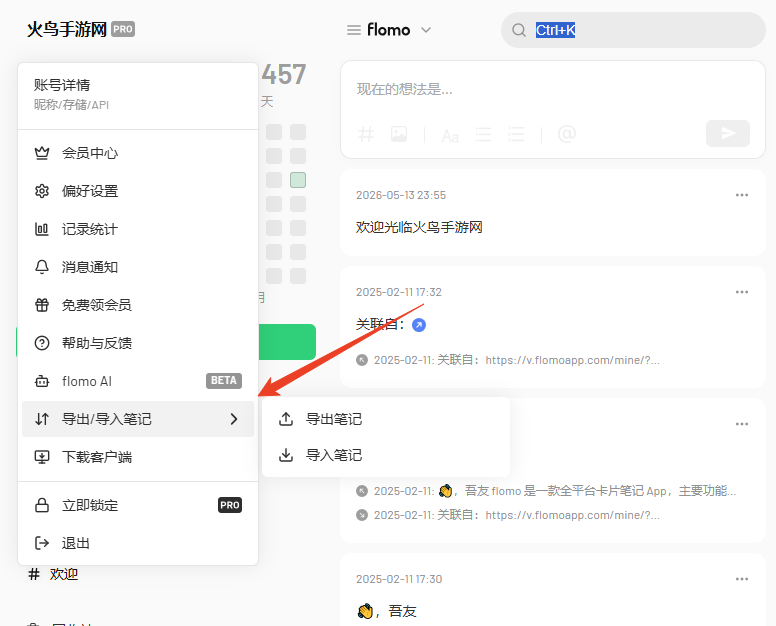The width and height of the screenshot is (776, 626).
Task: Toggle numbered list in the editor
Action: pyautogui.click(x=516, y=134)
